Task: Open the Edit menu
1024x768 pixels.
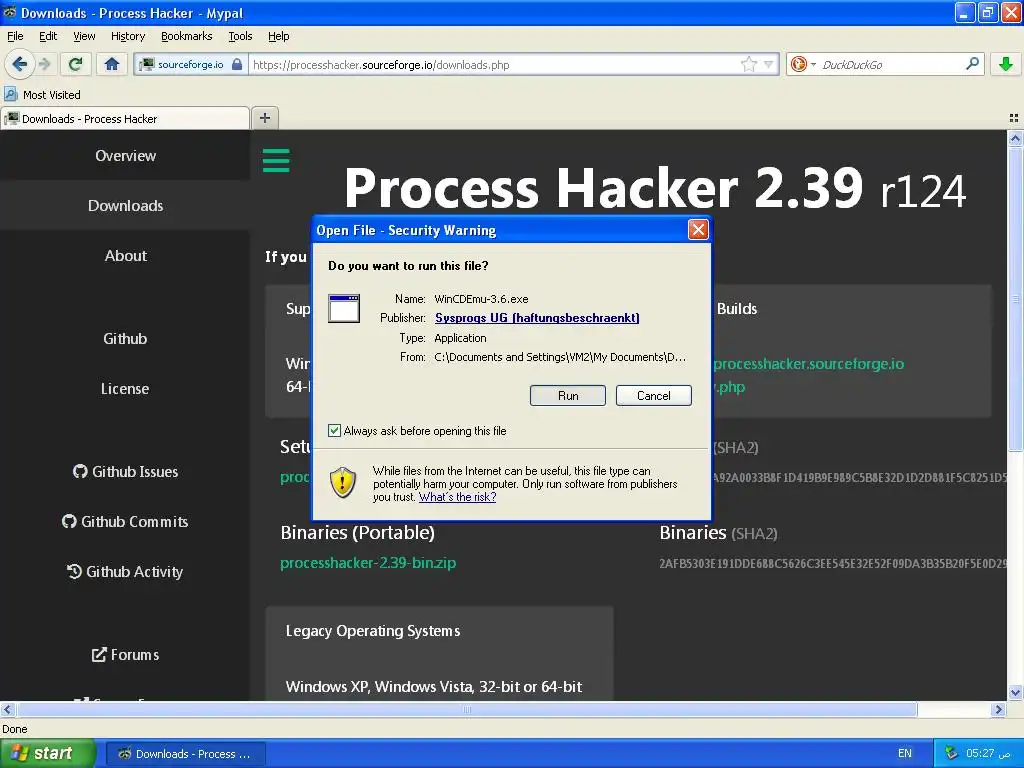Action: (48, 36)
